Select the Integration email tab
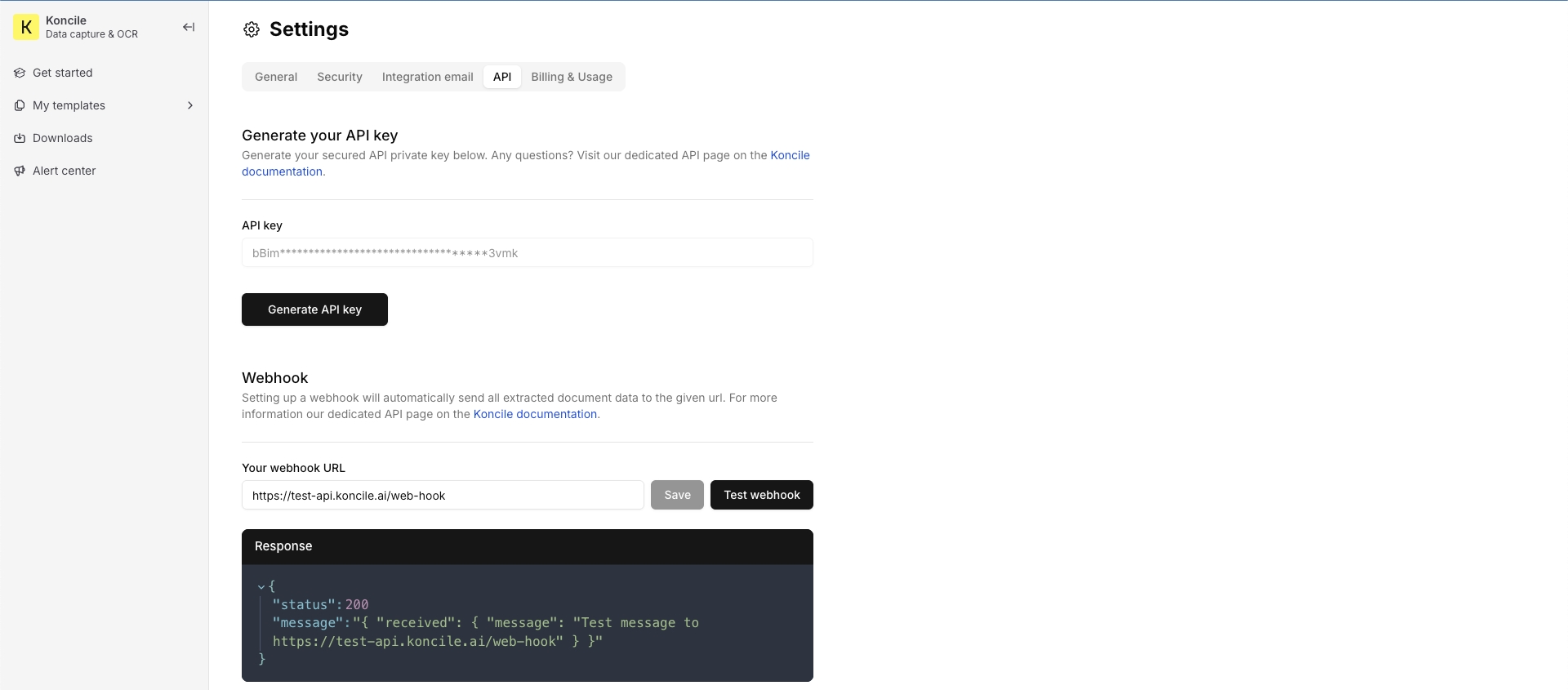 [x=427, y=77]
